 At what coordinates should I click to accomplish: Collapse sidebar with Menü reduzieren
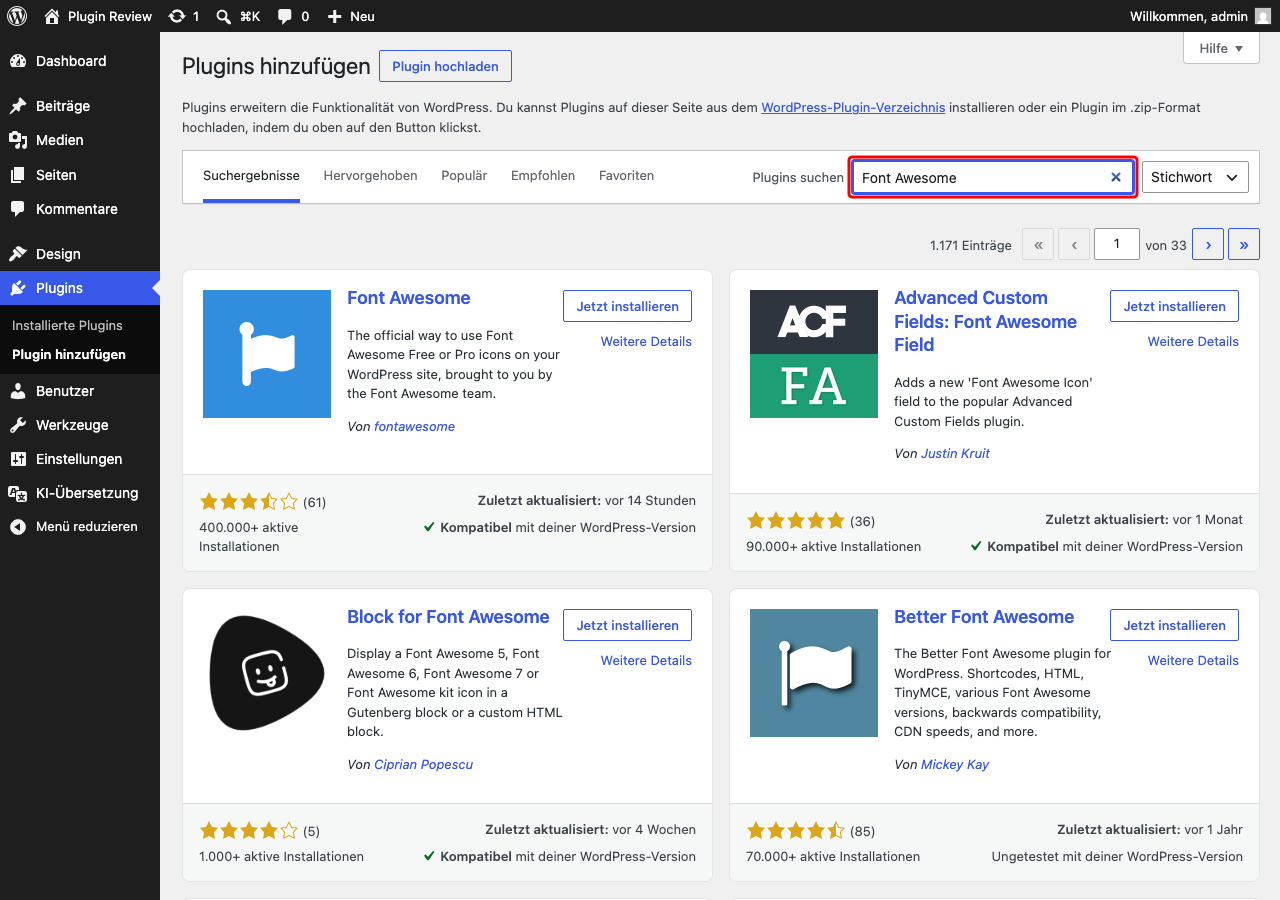80,527
